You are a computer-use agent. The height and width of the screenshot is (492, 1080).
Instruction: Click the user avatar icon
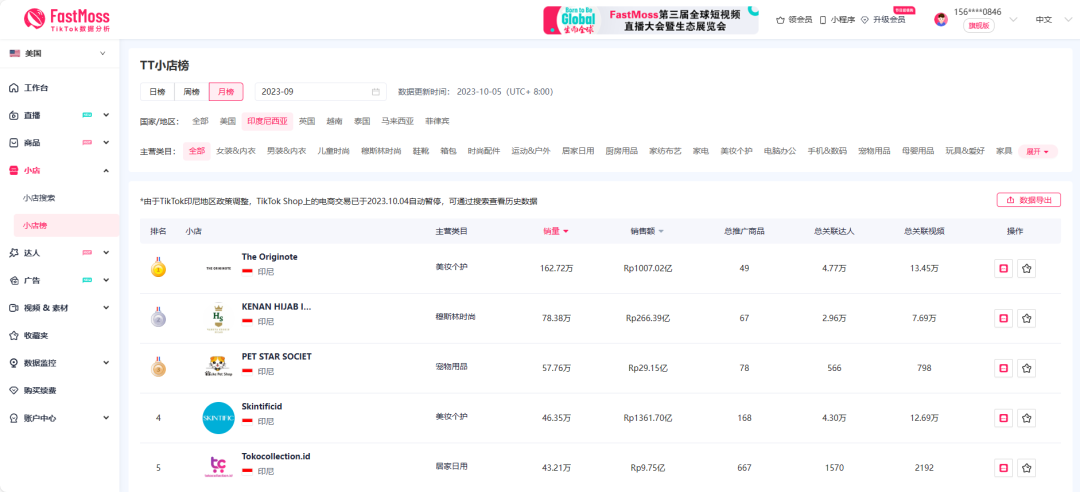point(941,19)
